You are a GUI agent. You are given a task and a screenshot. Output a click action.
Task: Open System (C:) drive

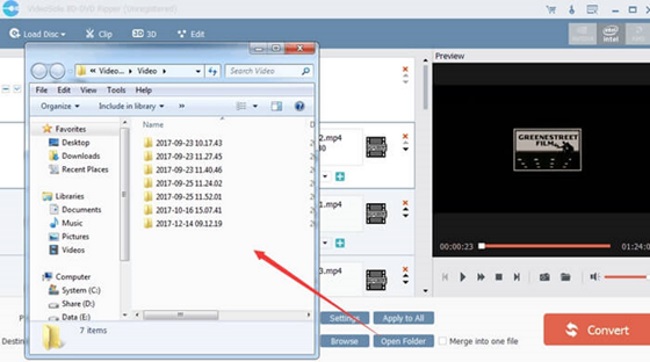[75, 290]
